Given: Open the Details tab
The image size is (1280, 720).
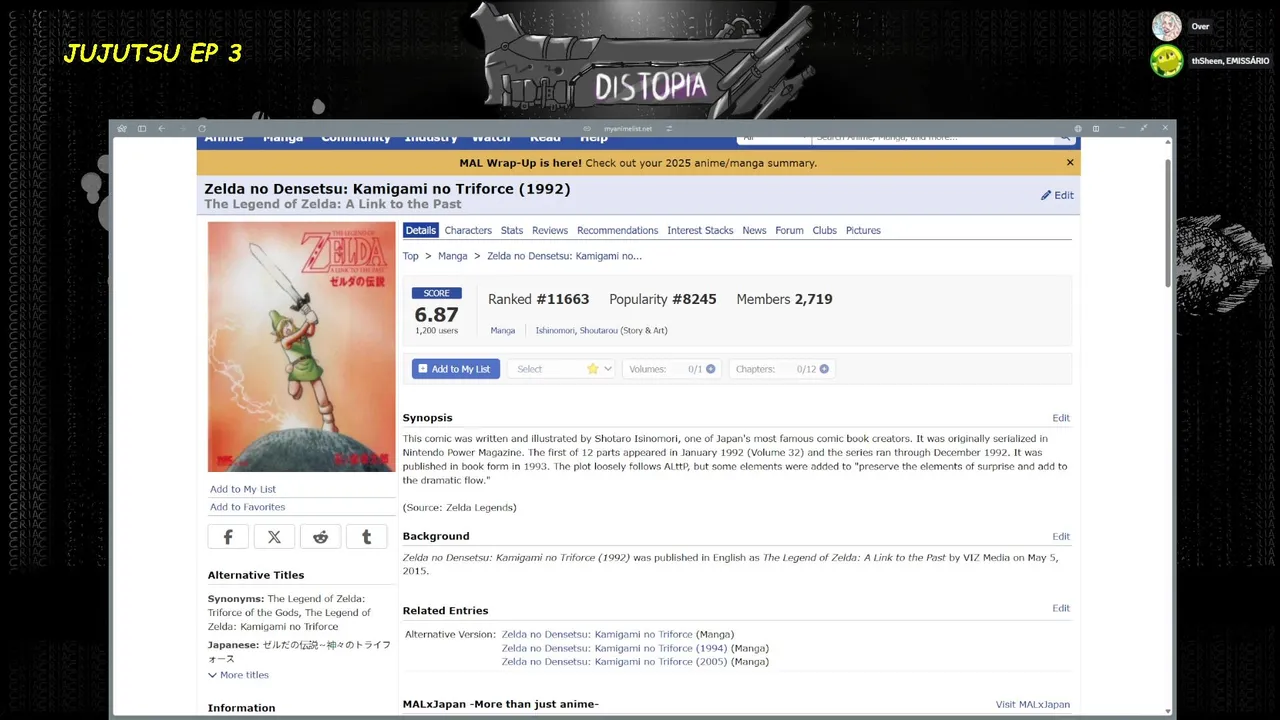Looking at the screenshot, I should click(x=420, y=230).
